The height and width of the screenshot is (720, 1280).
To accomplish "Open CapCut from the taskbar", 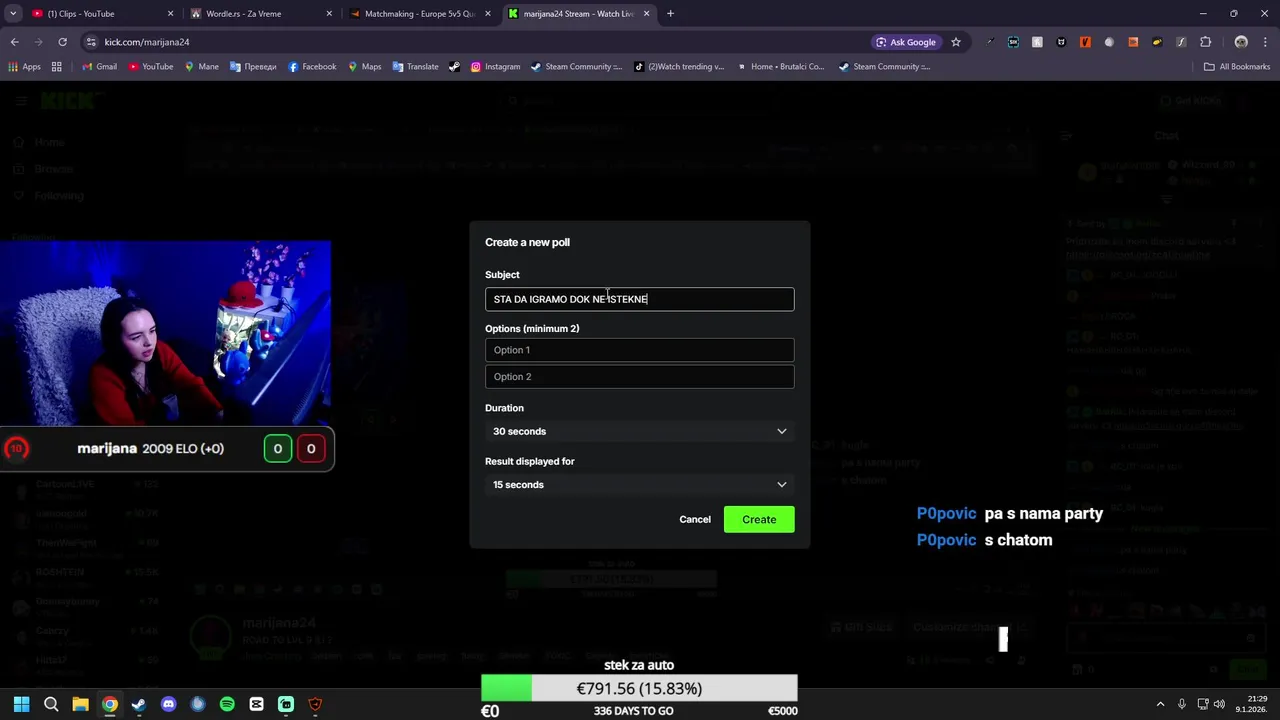I will coord(256,704).
